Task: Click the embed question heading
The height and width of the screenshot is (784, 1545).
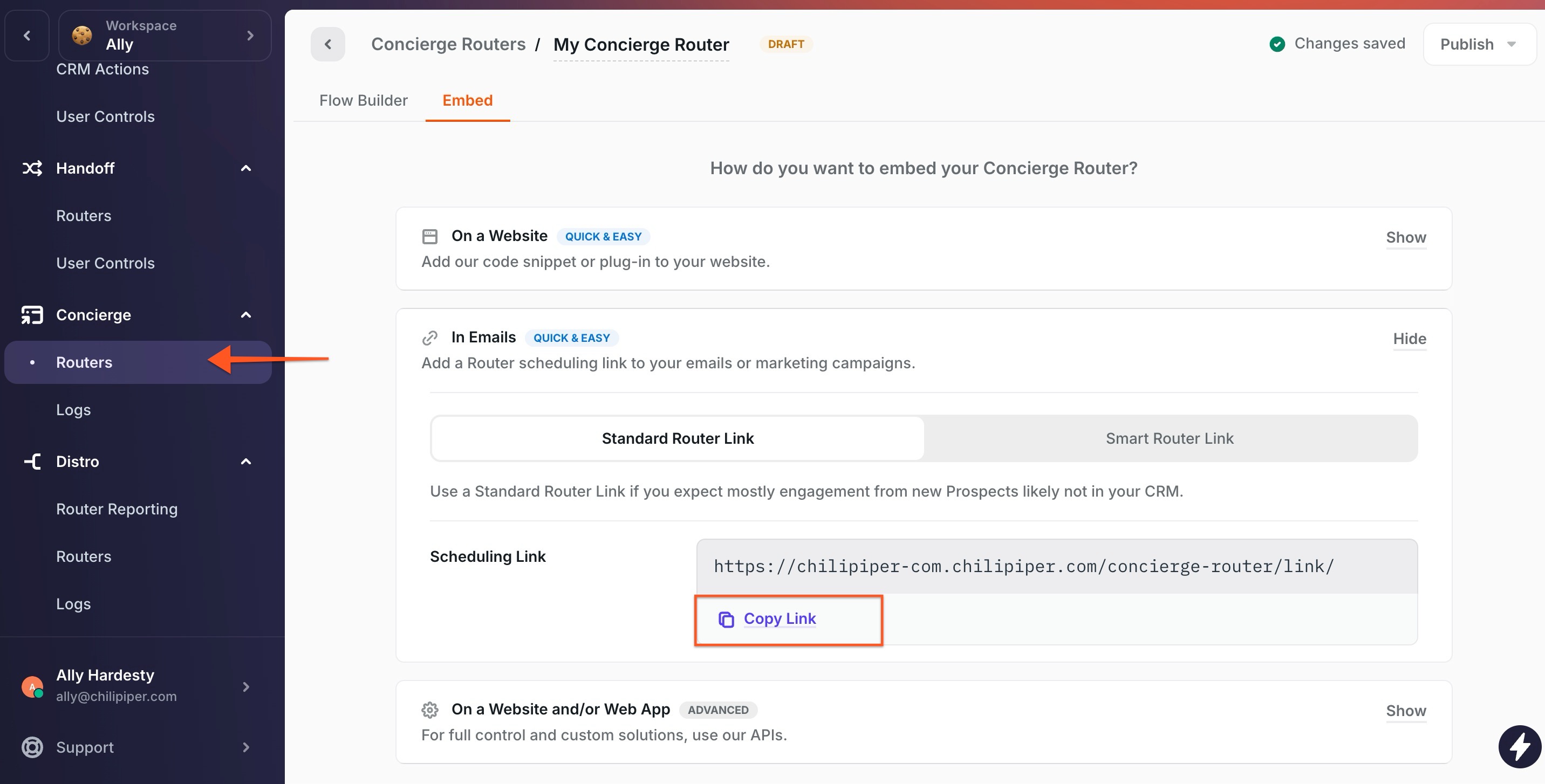Action: [x=924, y=168]
